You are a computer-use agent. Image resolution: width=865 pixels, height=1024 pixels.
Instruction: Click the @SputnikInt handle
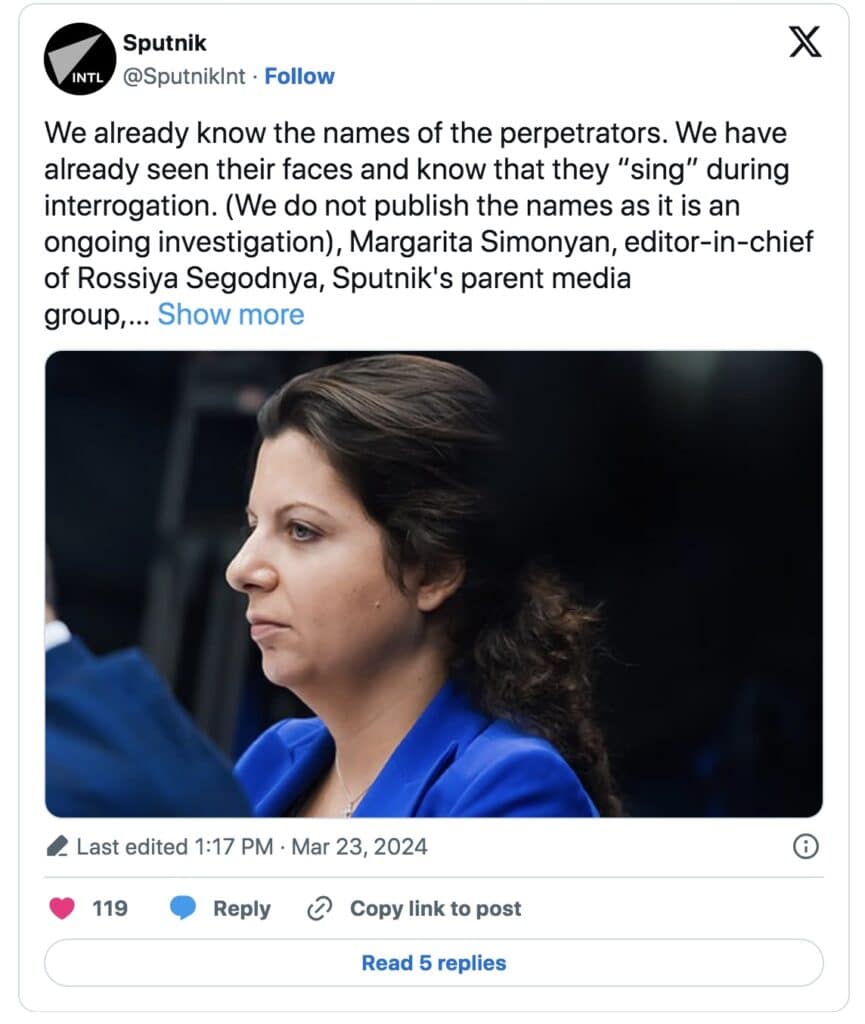[183, 76]
